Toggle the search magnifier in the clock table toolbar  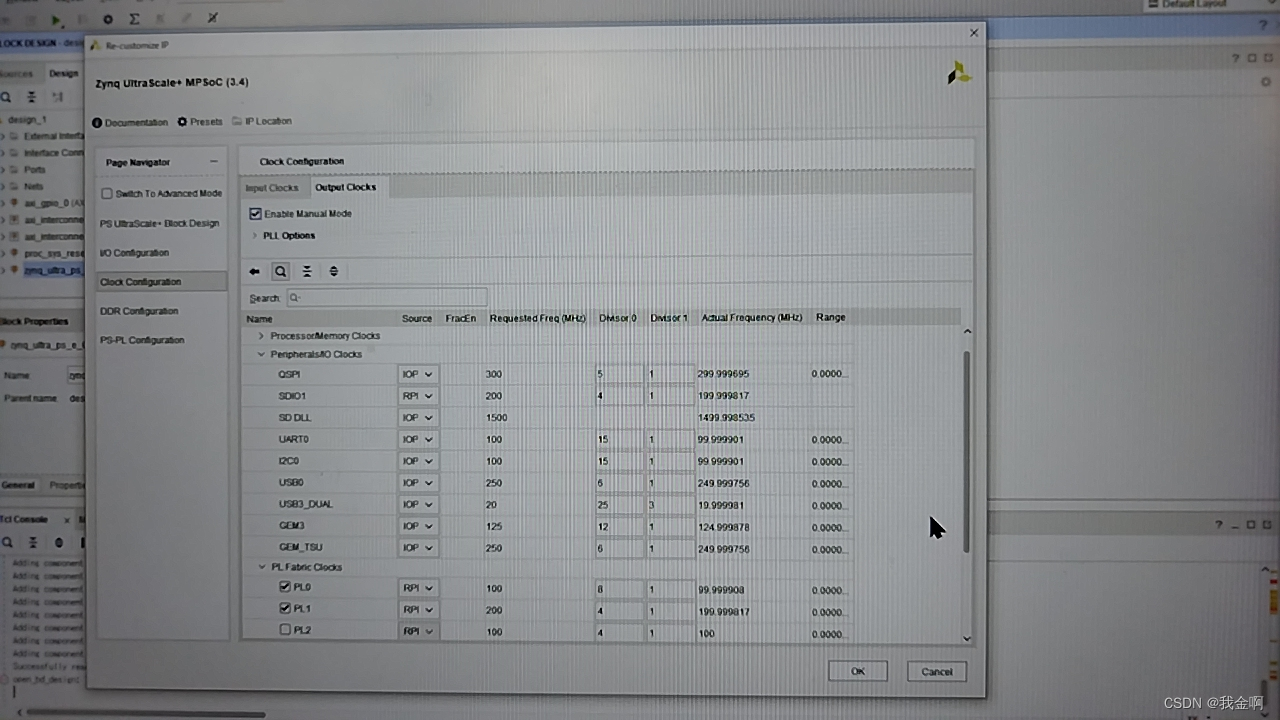(281, 271)
